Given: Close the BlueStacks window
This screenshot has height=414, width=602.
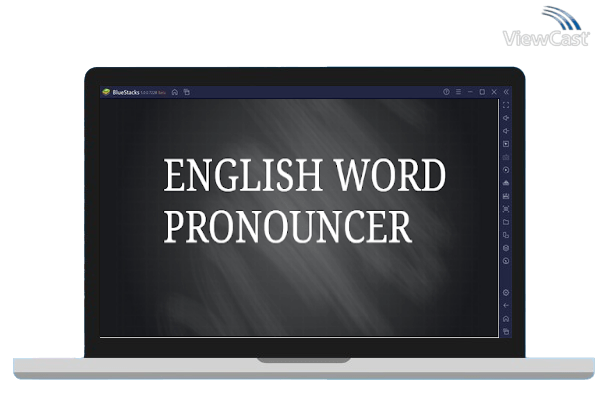Looking at the screenshot, I should 494,92.
